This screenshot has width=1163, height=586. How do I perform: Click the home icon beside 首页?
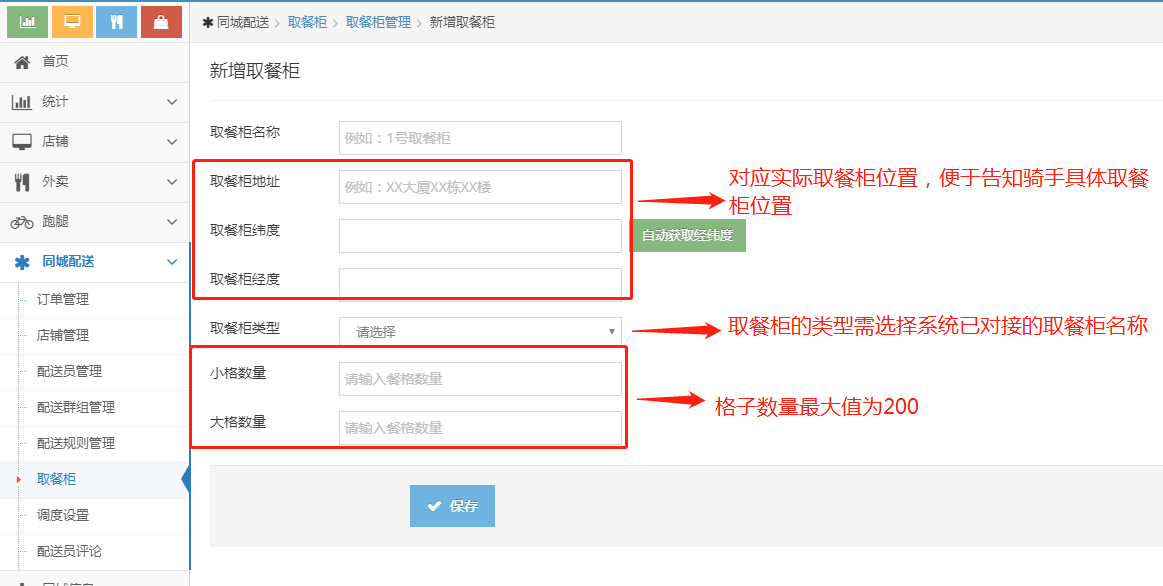click(x=22, y=62)
